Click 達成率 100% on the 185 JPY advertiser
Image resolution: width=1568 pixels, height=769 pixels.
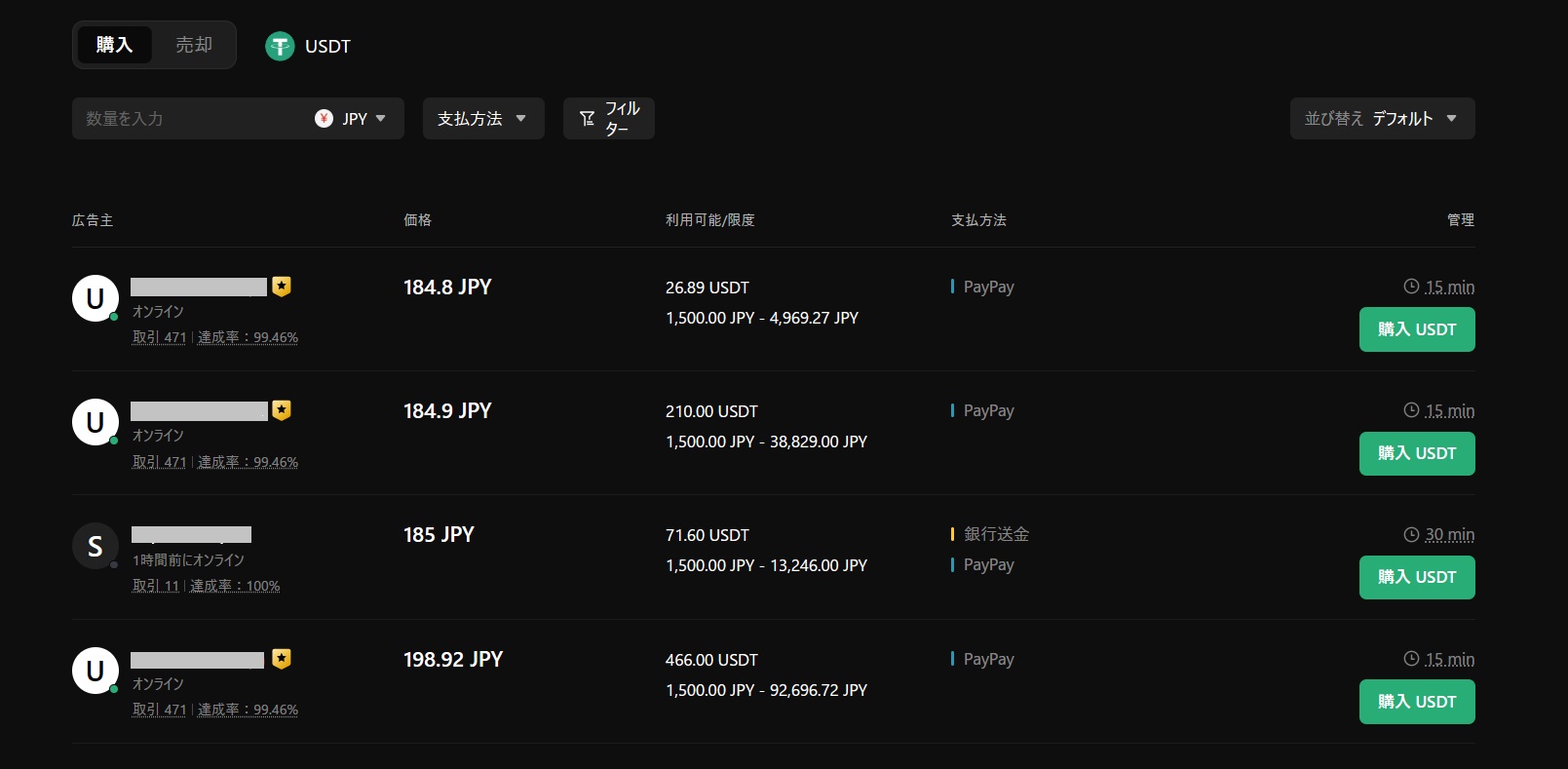(235, 586)
